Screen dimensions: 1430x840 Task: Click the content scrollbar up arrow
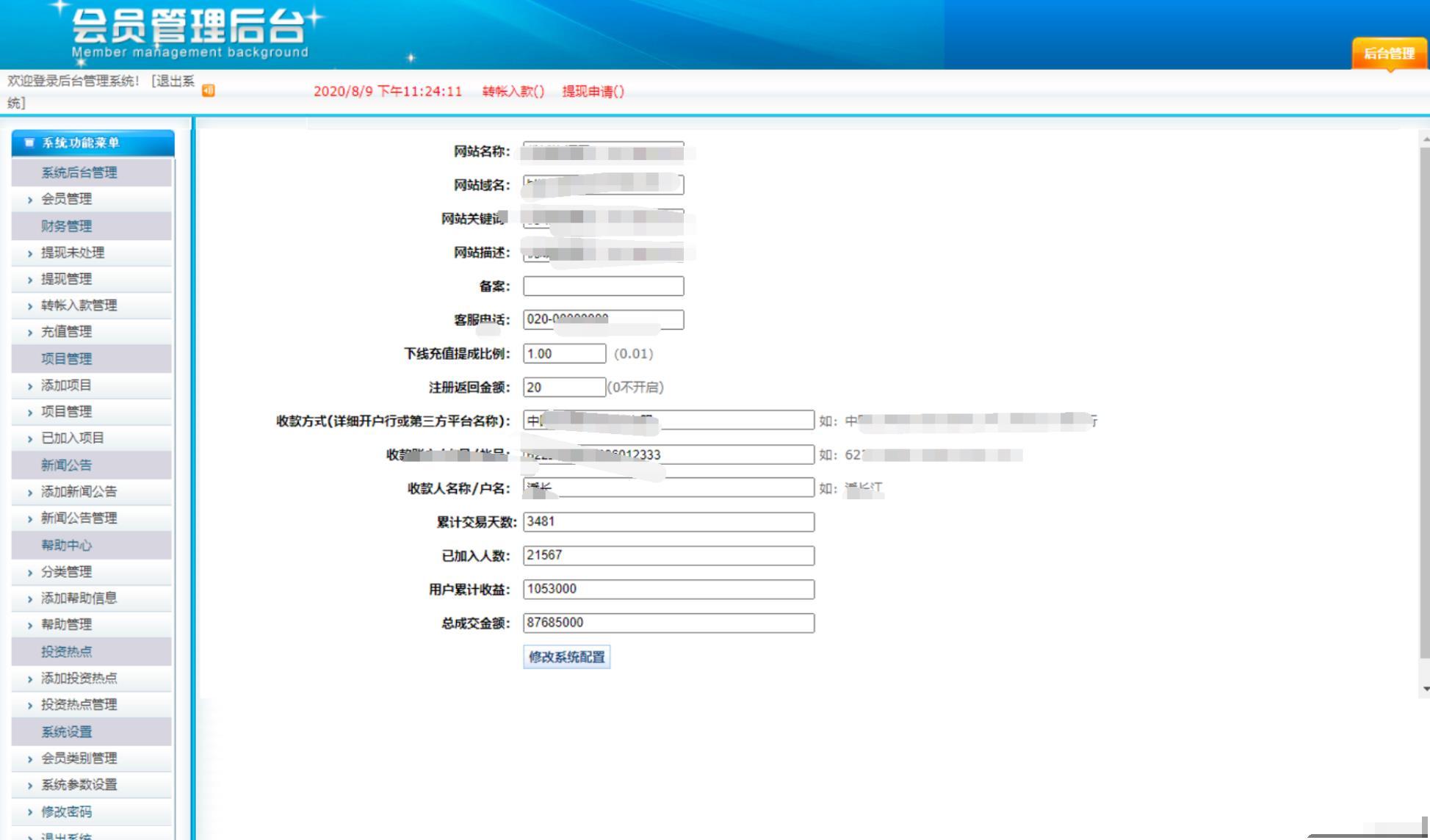[x=1426, y=138]
